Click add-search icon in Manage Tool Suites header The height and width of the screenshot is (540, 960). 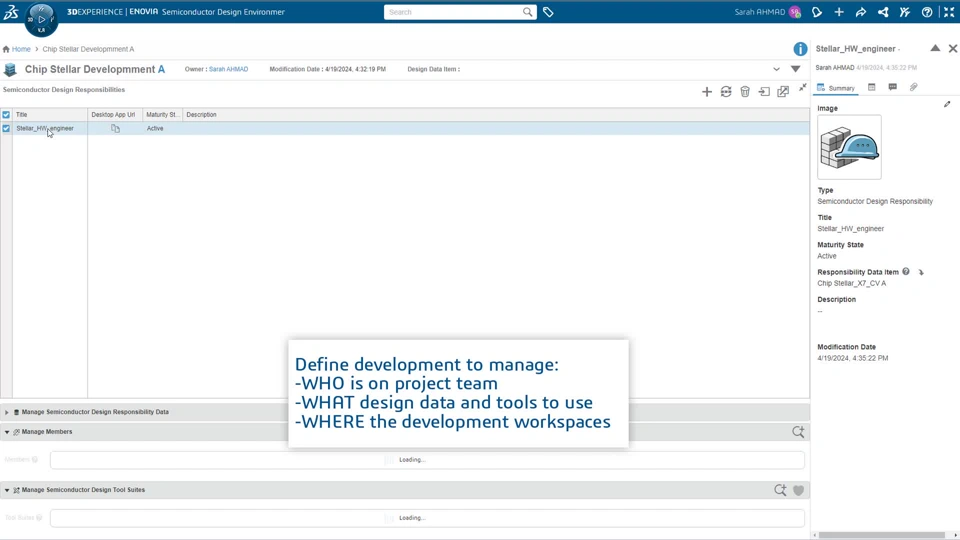click(780, 490)
